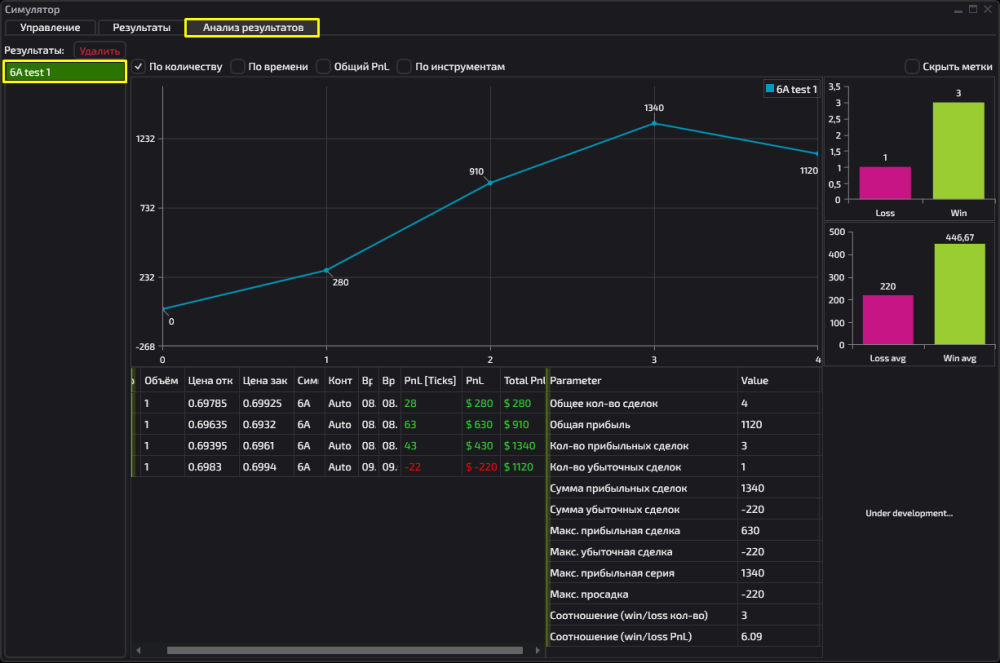1000x663 pixels.
Task: Maximize the Симулятор window
Action: [x=973, y=9]
